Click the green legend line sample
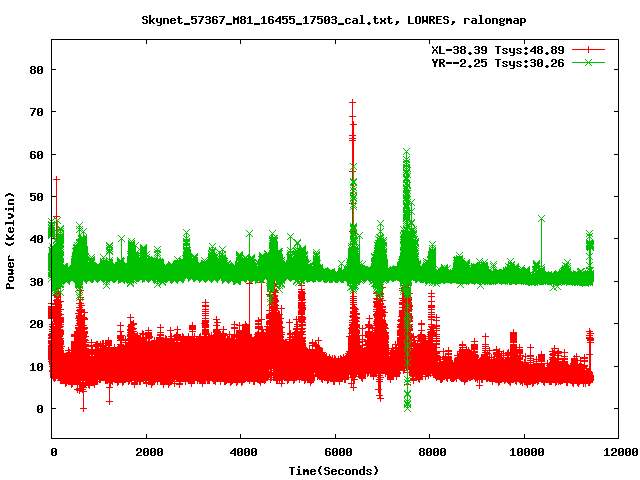Image resolution: width=640 pixels, height=480 pixels. [x=588, y=62]
